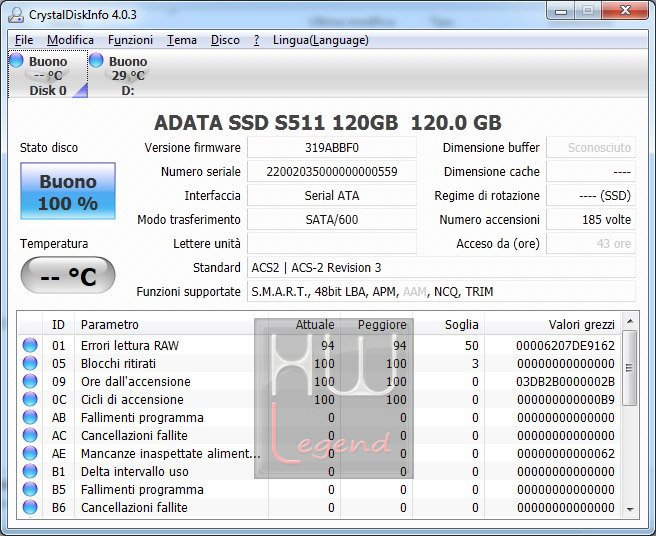
Task: Open the Lingua(Language) menu
Action: point(320,40)
